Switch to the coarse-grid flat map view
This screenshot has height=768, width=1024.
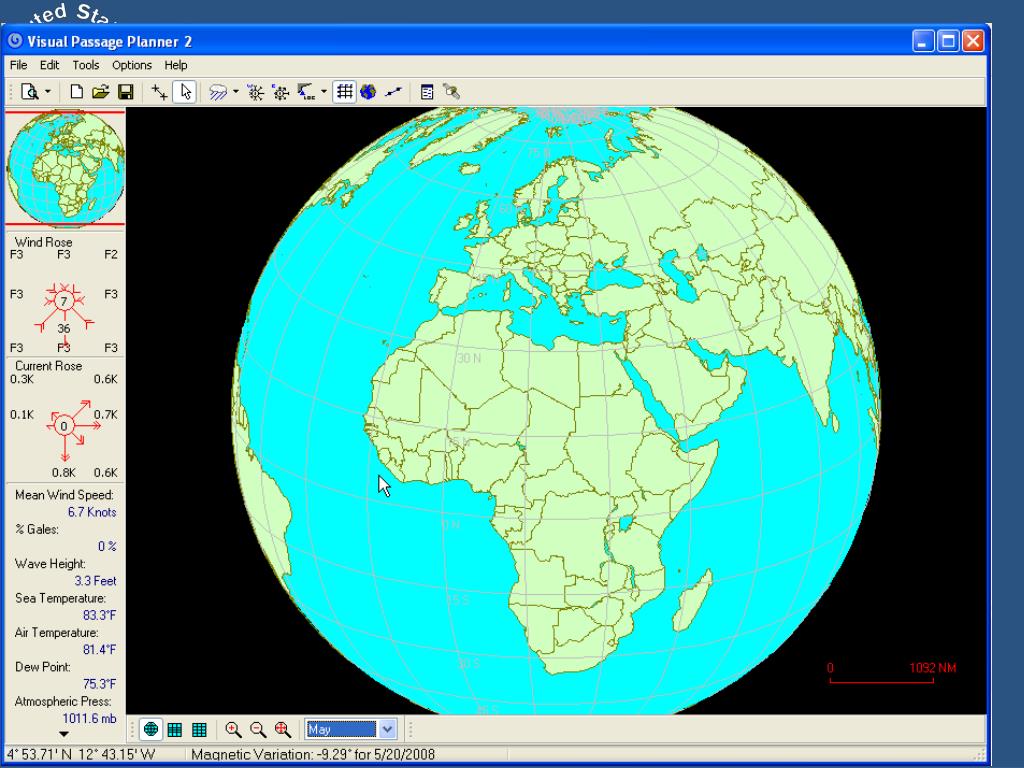point(175,729)
